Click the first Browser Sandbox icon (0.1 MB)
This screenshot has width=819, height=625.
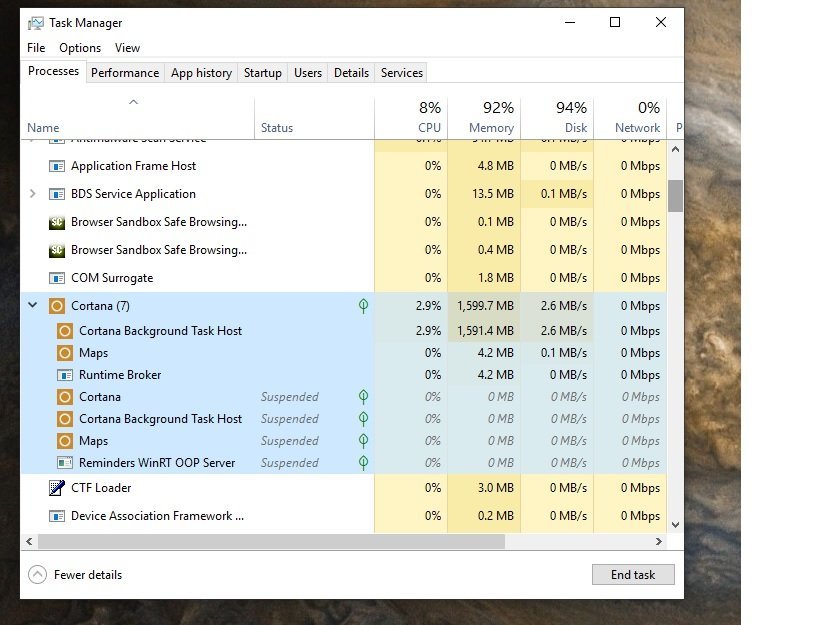click(x=56, y=222)
